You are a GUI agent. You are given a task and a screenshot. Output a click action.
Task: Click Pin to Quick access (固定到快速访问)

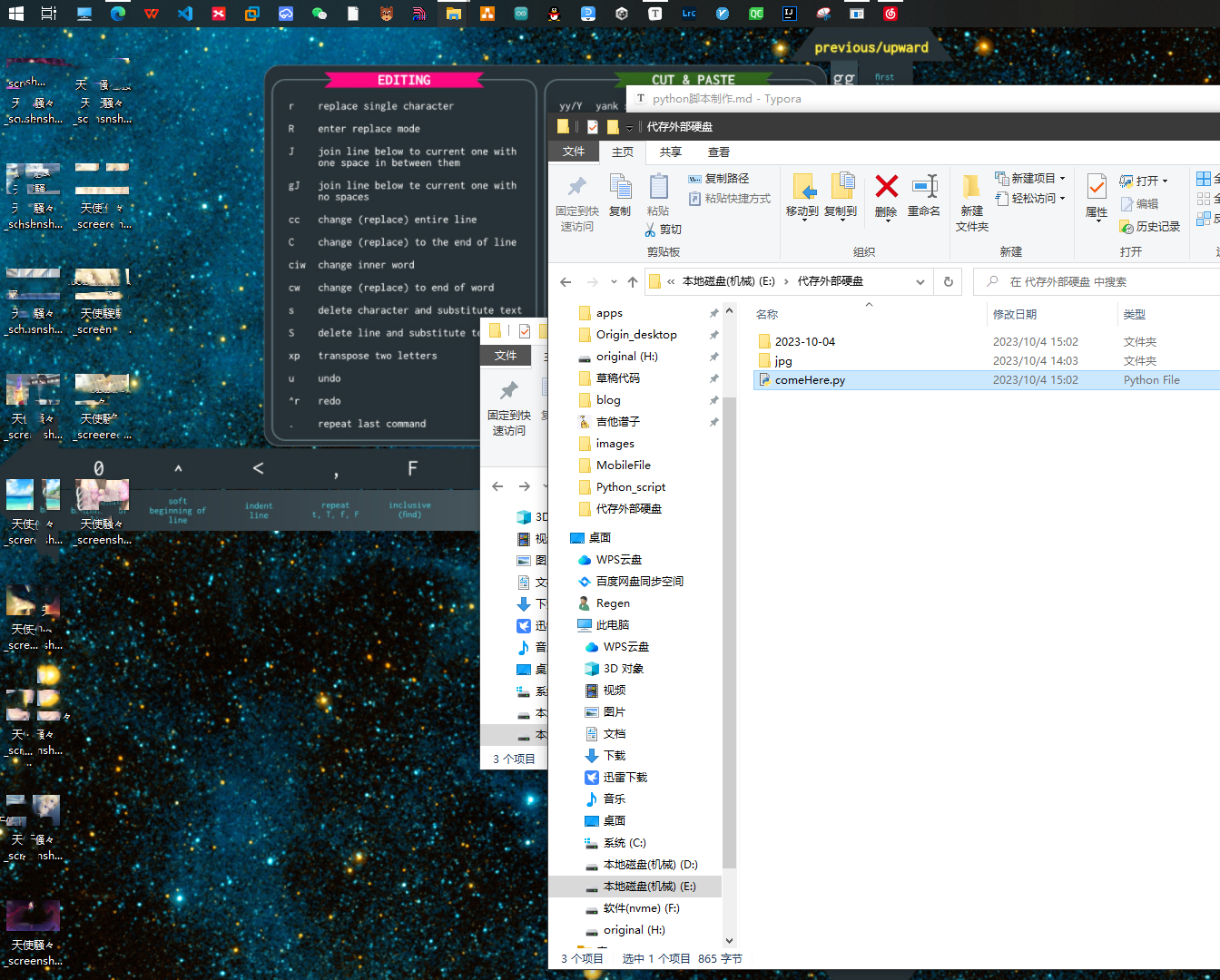(x=577, y=202)
